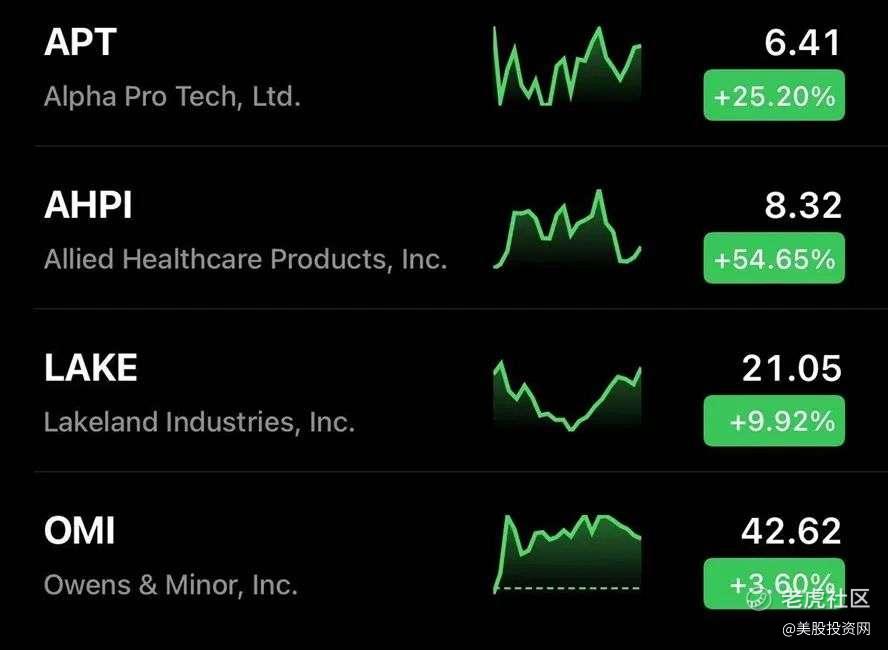The image size is (888, 650).
Task: Click Allied Healthcare Products, Inc. name
Action: 245,259
